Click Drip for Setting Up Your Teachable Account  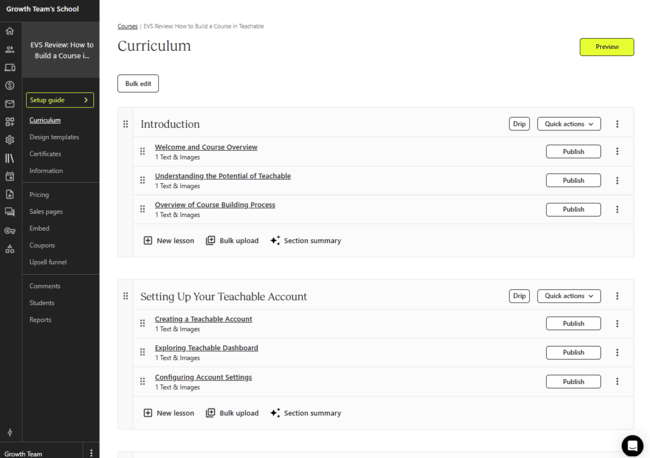coord(519,296)
